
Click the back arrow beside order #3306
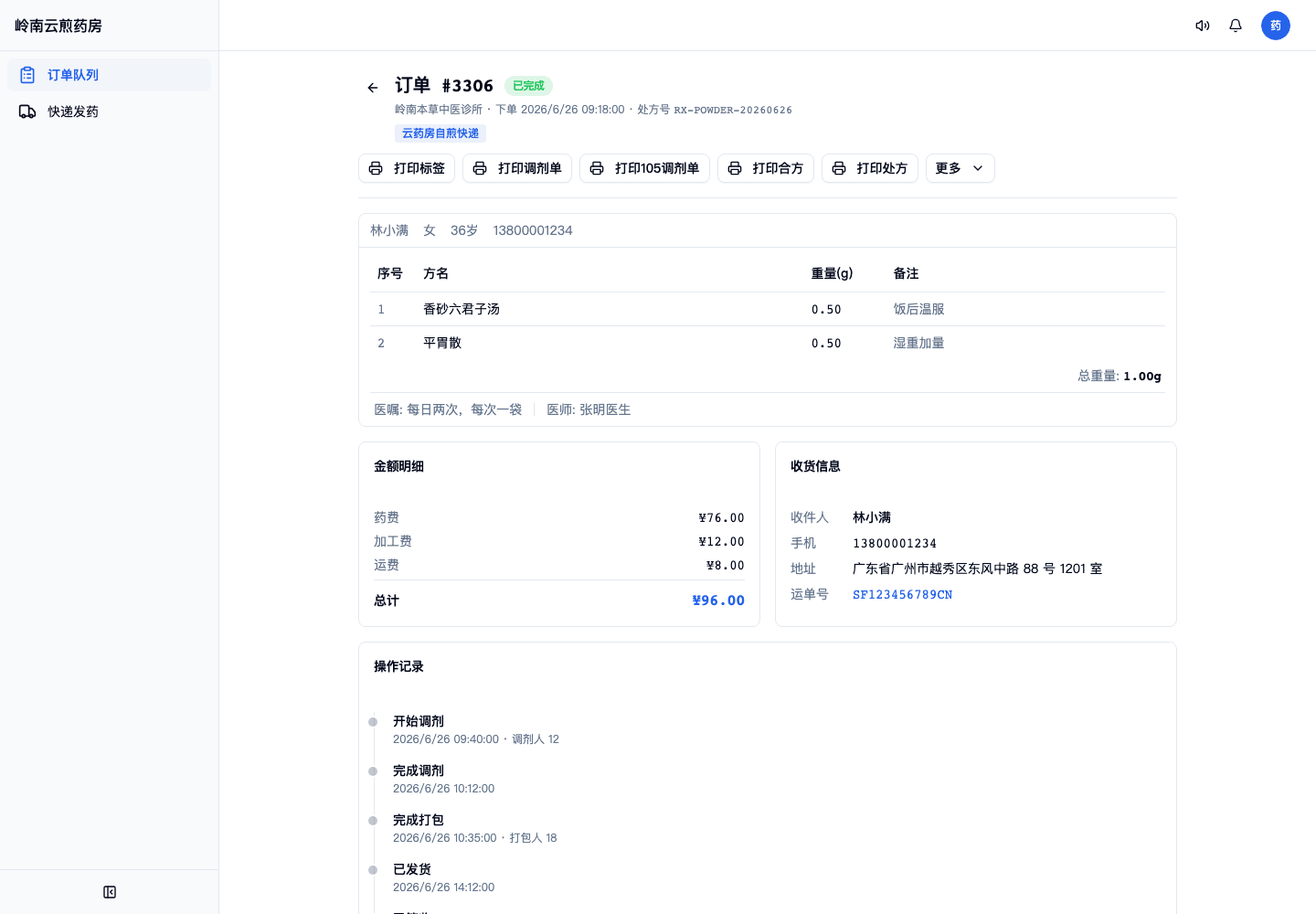pos(373,88)
